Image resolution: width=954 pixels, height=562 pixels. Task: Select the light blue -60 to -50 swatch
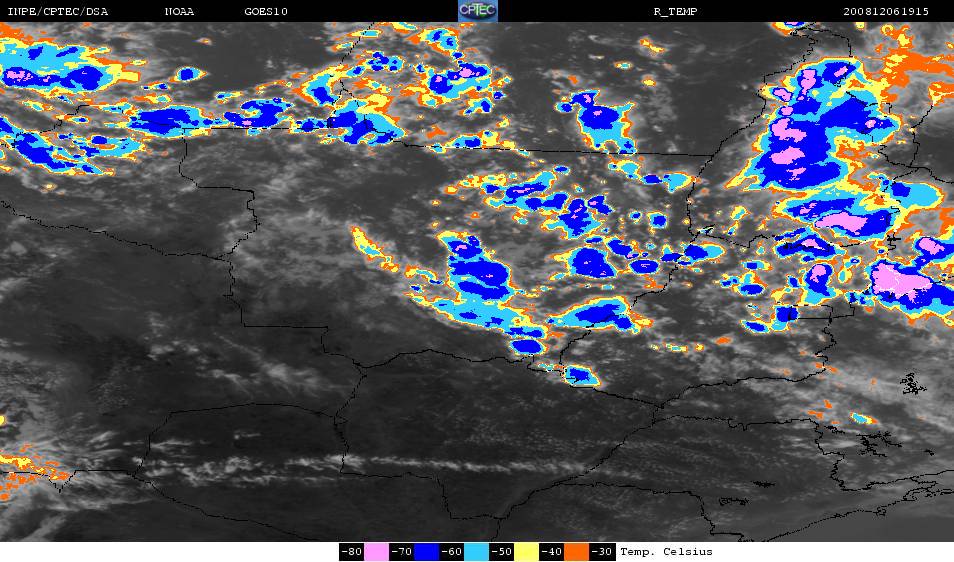[x=476, y=552]
